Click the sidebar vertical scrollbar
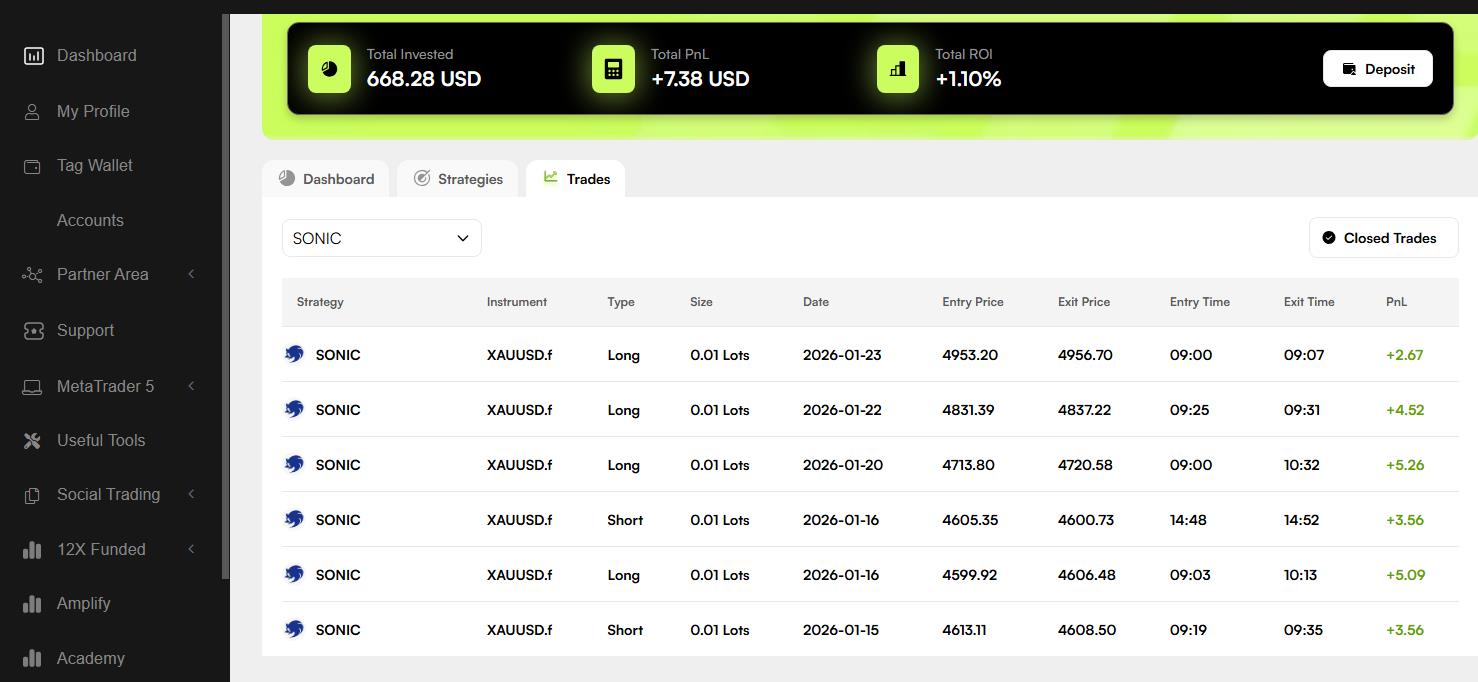1478x682 pixels. pos(225,300)
